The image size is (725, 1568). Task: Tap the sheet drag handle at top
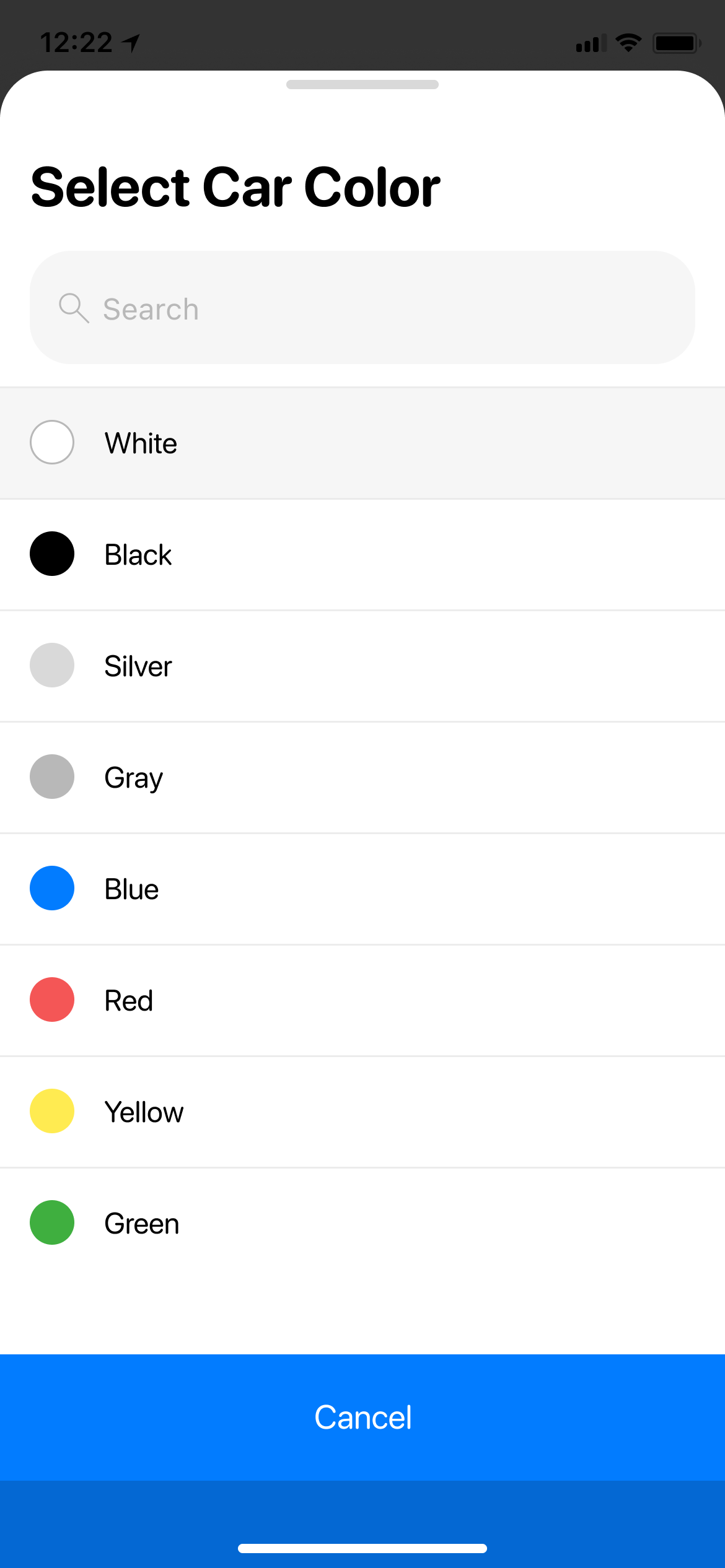coord(362,86)
